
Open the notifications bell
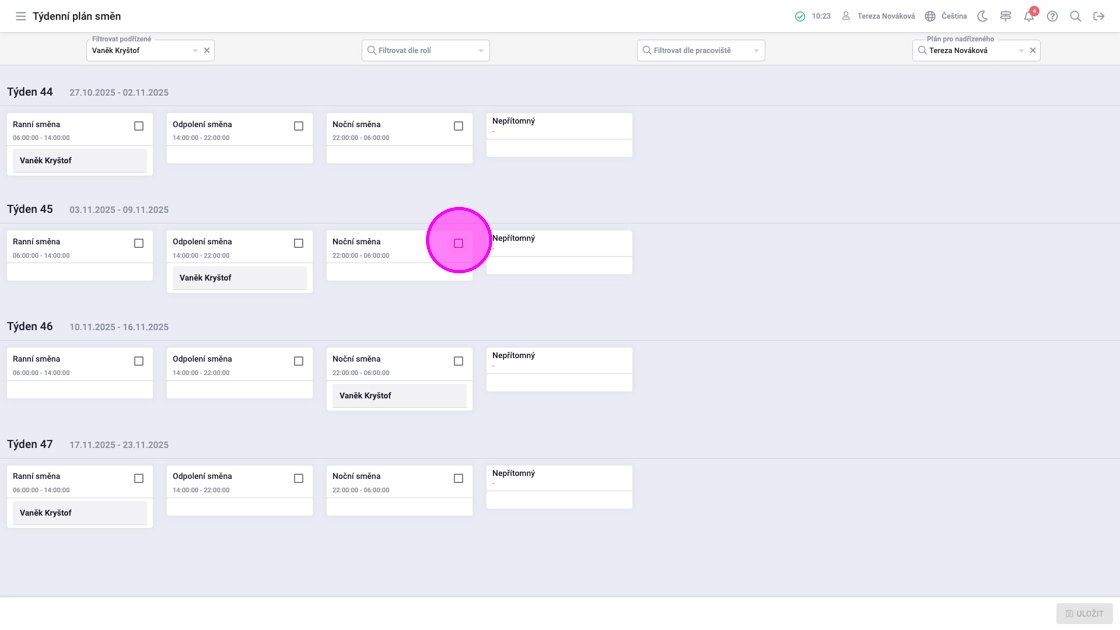click(1029, 16)
